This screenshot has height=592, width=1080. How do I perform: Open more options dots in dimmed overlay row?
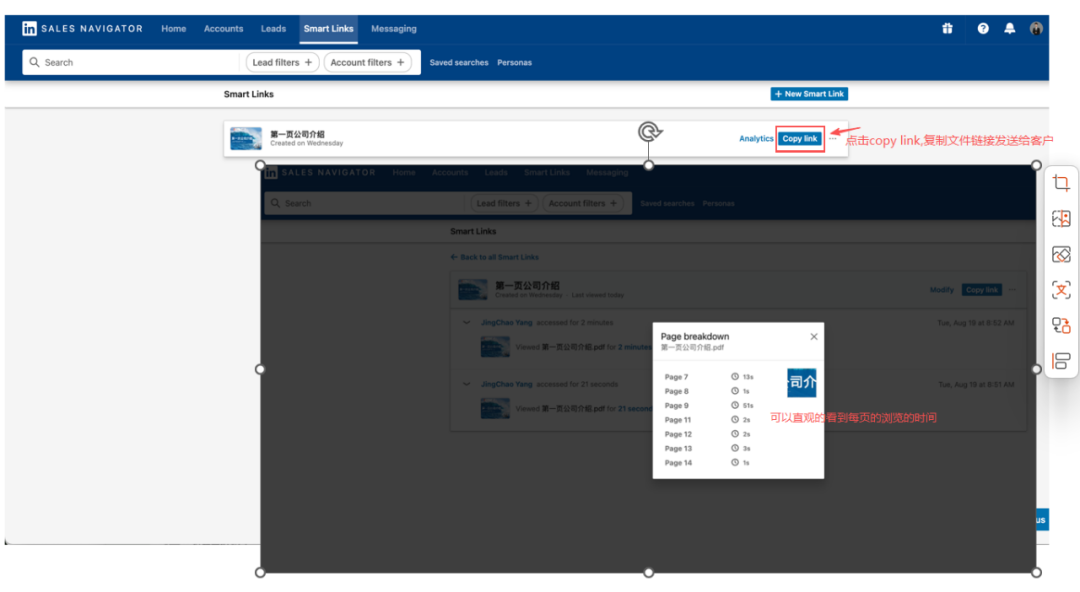pos(1012,289)
